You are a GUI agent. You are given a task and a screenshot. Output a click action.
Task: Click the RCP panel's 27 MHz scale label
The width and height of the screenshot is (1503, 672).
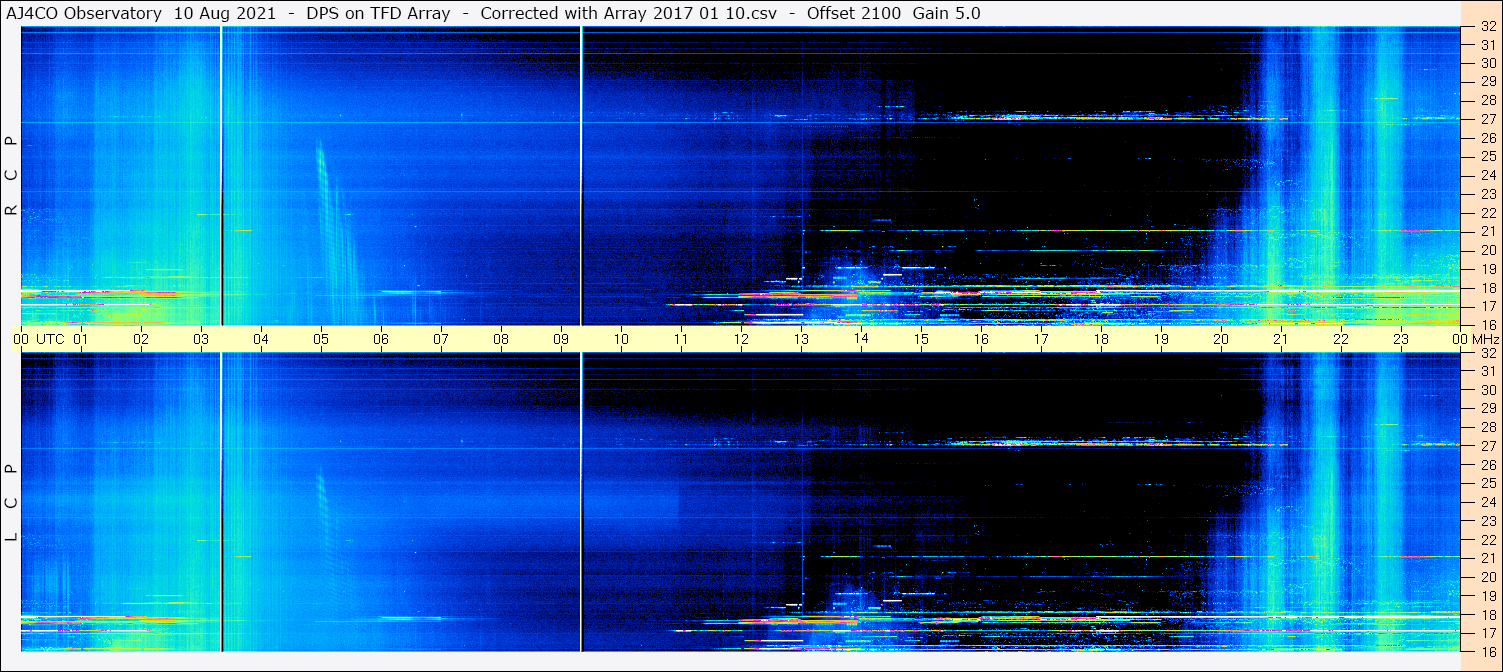tap(1487, 119)
